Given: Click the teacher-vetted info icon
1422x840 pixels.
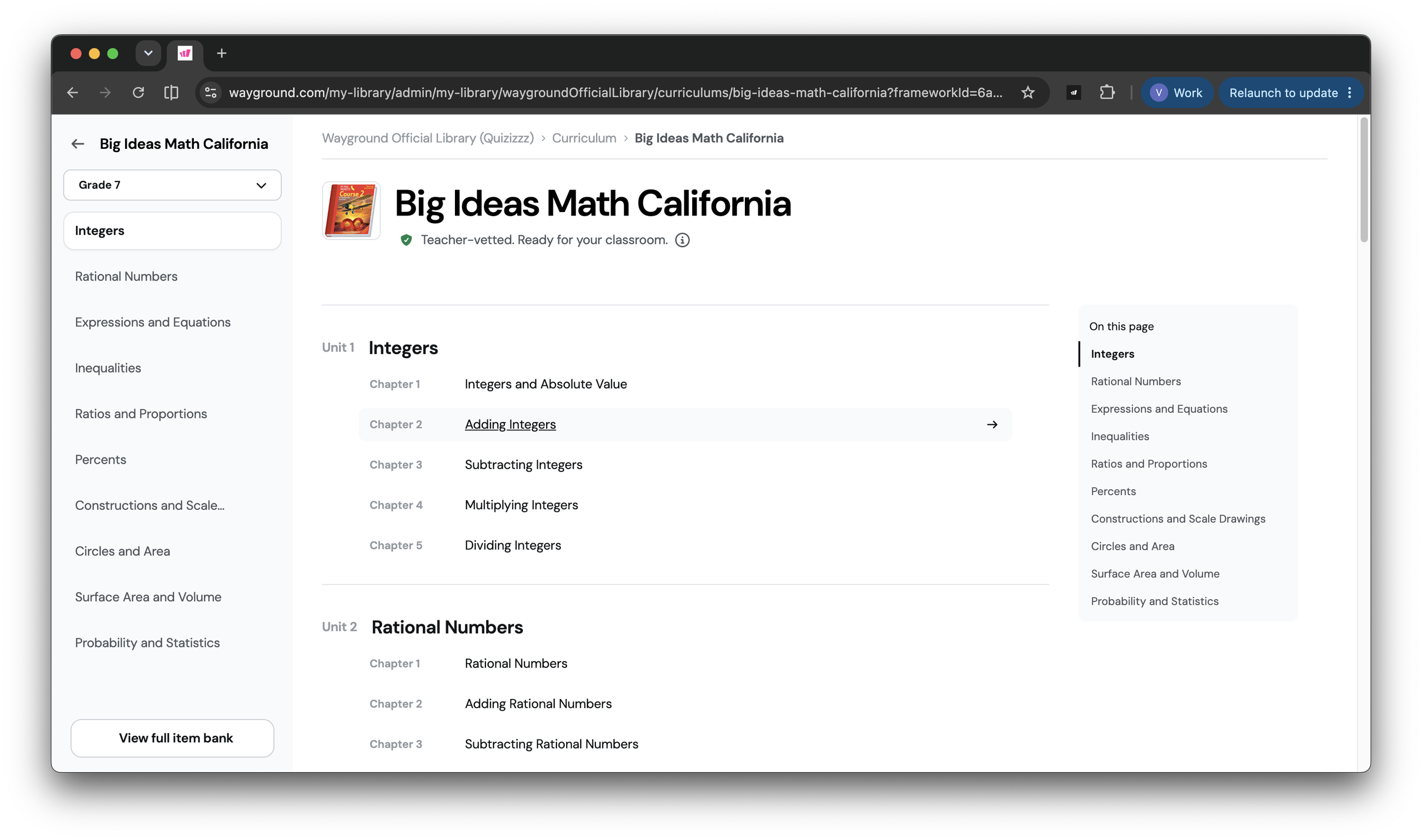Looking at the screenshot, I should (683, 240).
